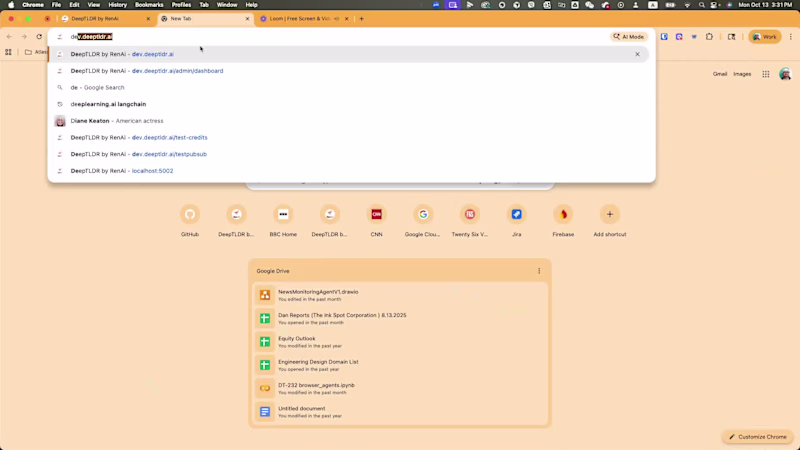Image resolution: width=800 pixels, height=450 pixels.
Task: Click the Add shortcut plus icon
Action: pyautogui.click(x=610, y=214)
